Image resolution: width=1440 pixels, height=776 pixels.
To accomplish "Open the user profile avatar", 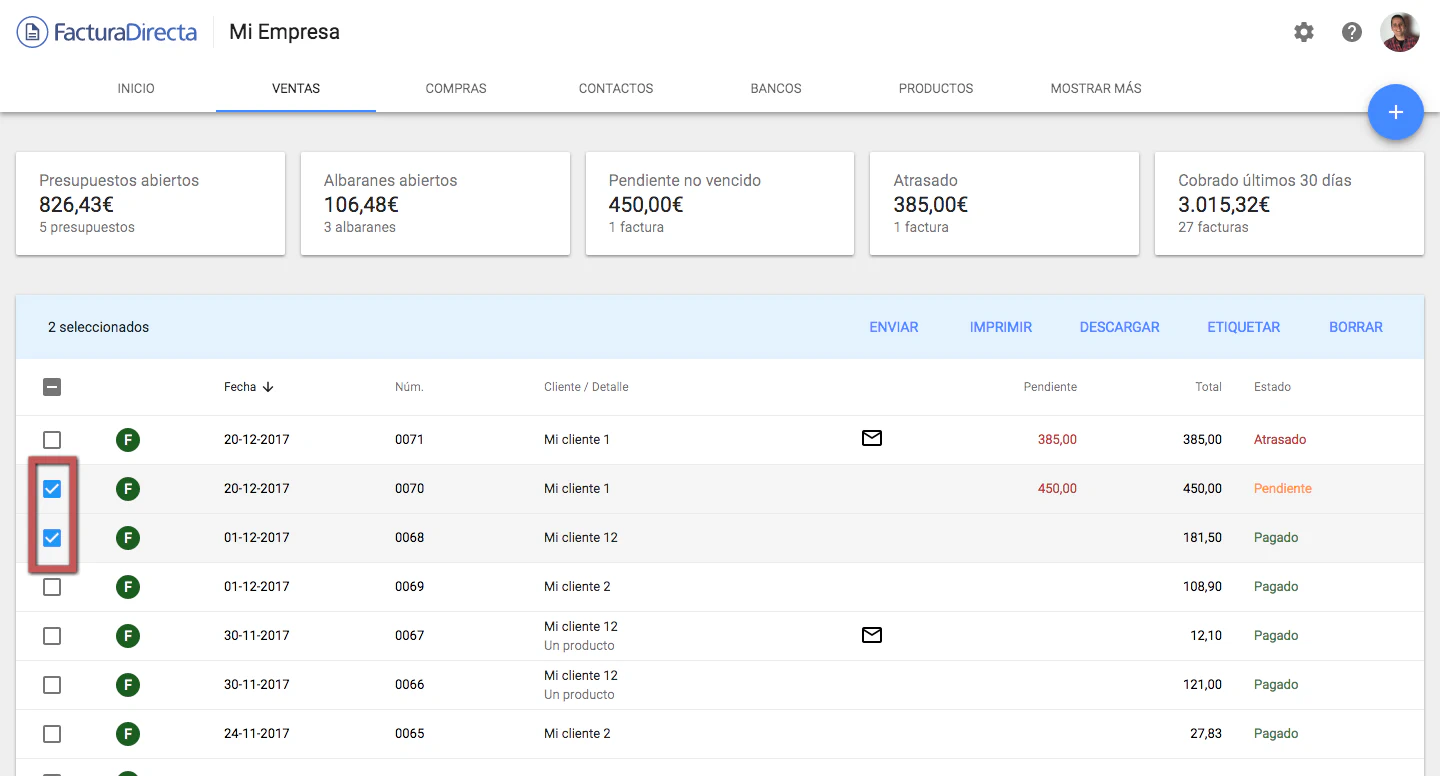I will pyautogui.click(x=1399, y=32).
